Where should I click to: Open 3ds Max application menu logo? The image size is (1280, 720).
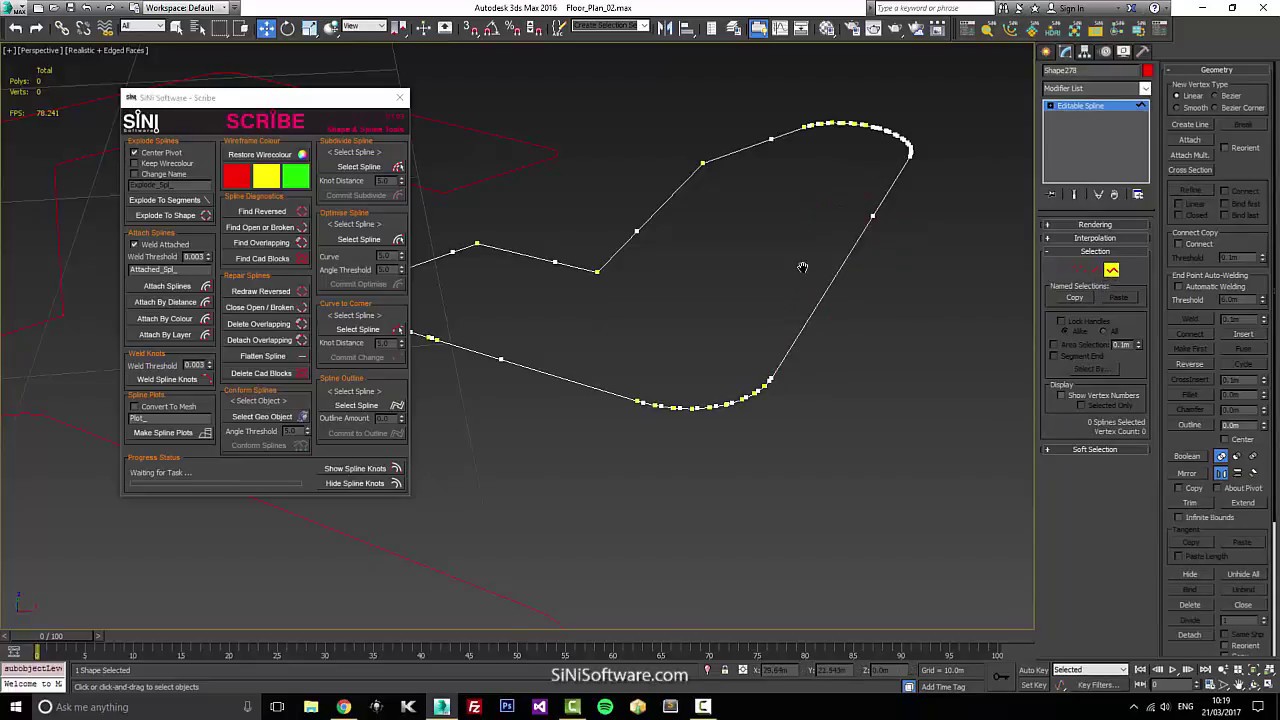pyautogui.click(x=14, y=8)
